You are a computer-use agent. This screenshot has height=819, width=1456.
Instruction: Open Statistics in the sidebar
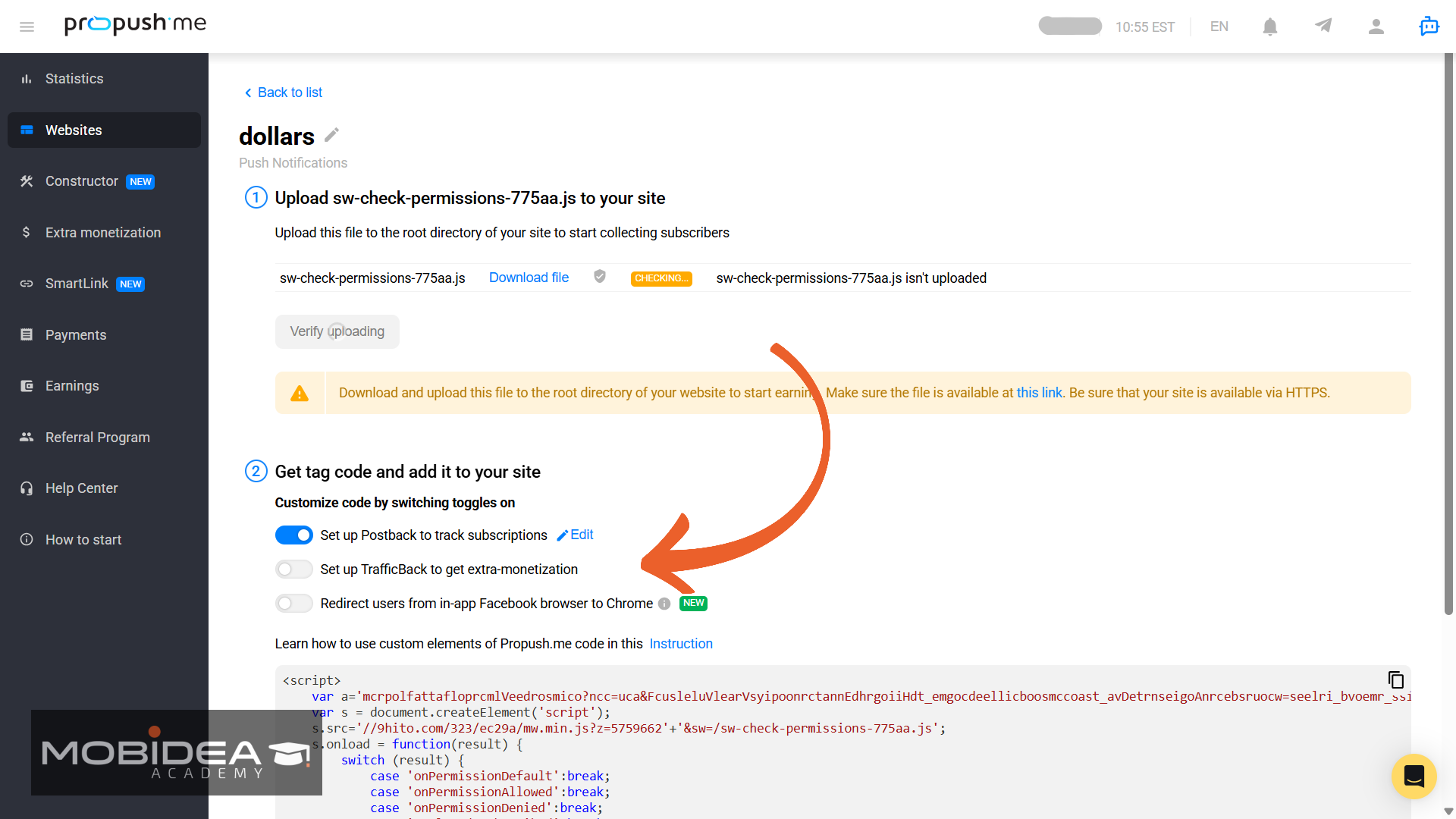pos(105,79)
